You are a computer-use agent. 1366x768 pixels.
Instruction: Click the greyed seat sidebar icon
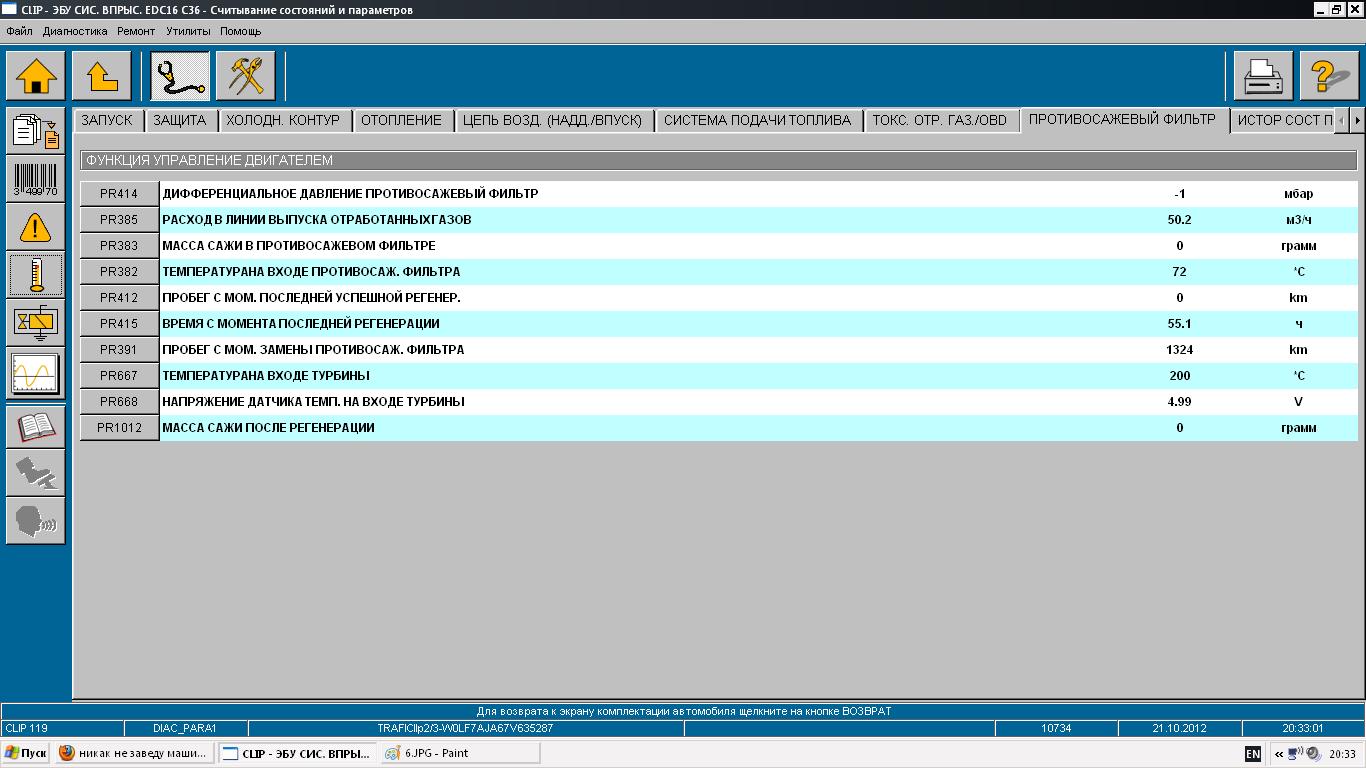click(36, 473)
